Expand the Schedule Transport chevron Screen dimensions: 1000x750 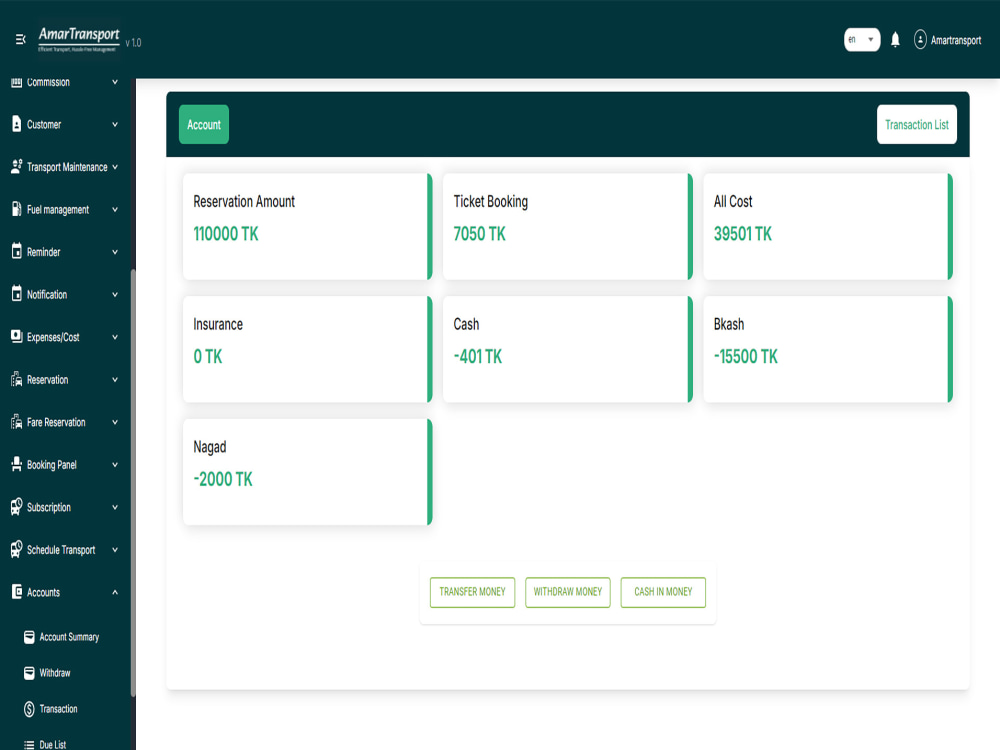point(115,550)
